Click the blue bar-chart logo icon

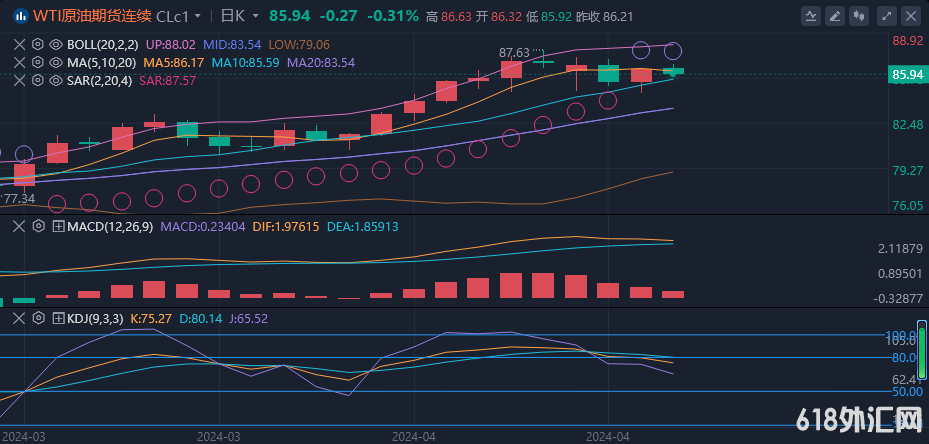click(20, 16)
